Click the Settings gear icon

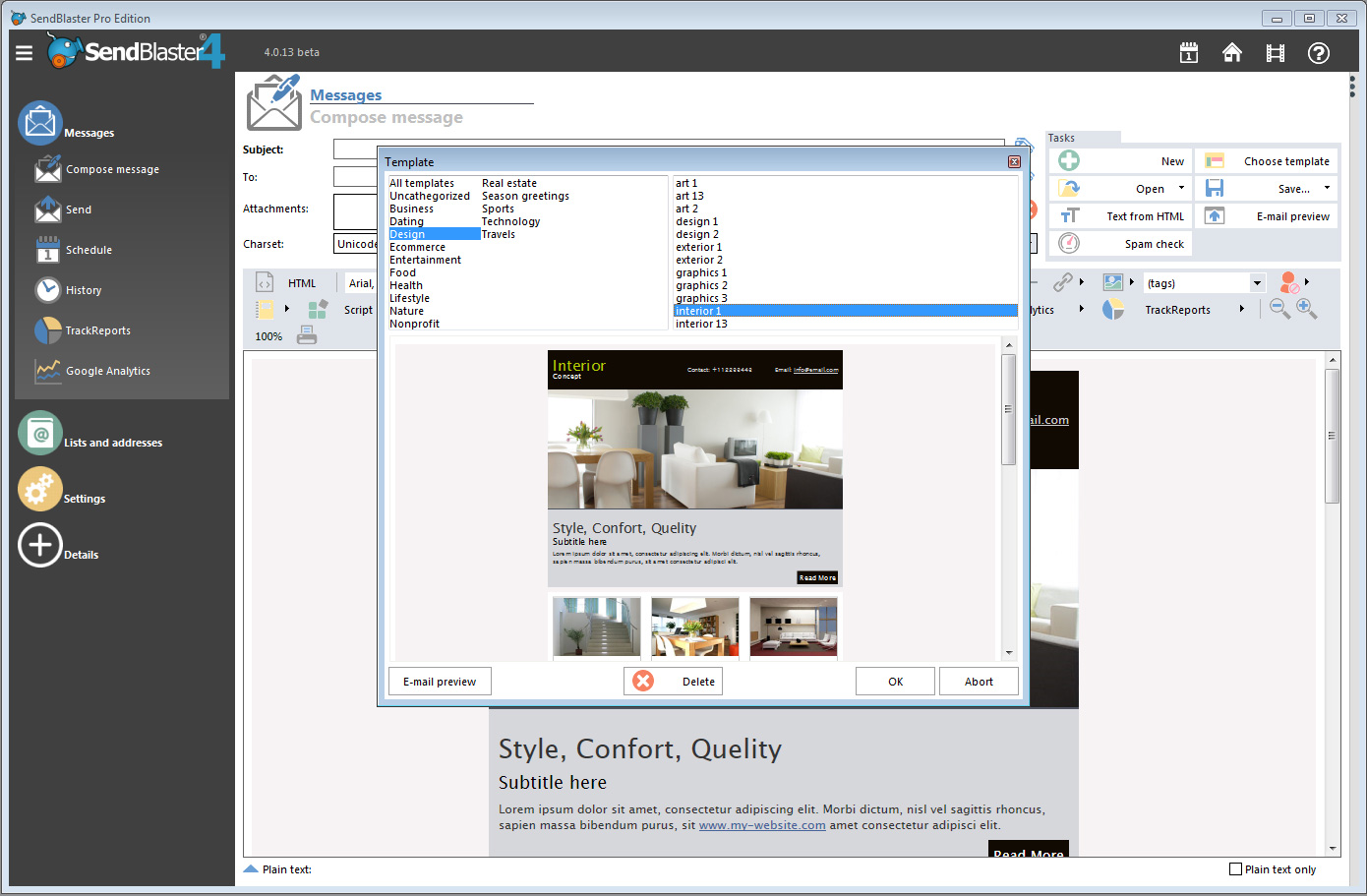(x=40, y=490)
